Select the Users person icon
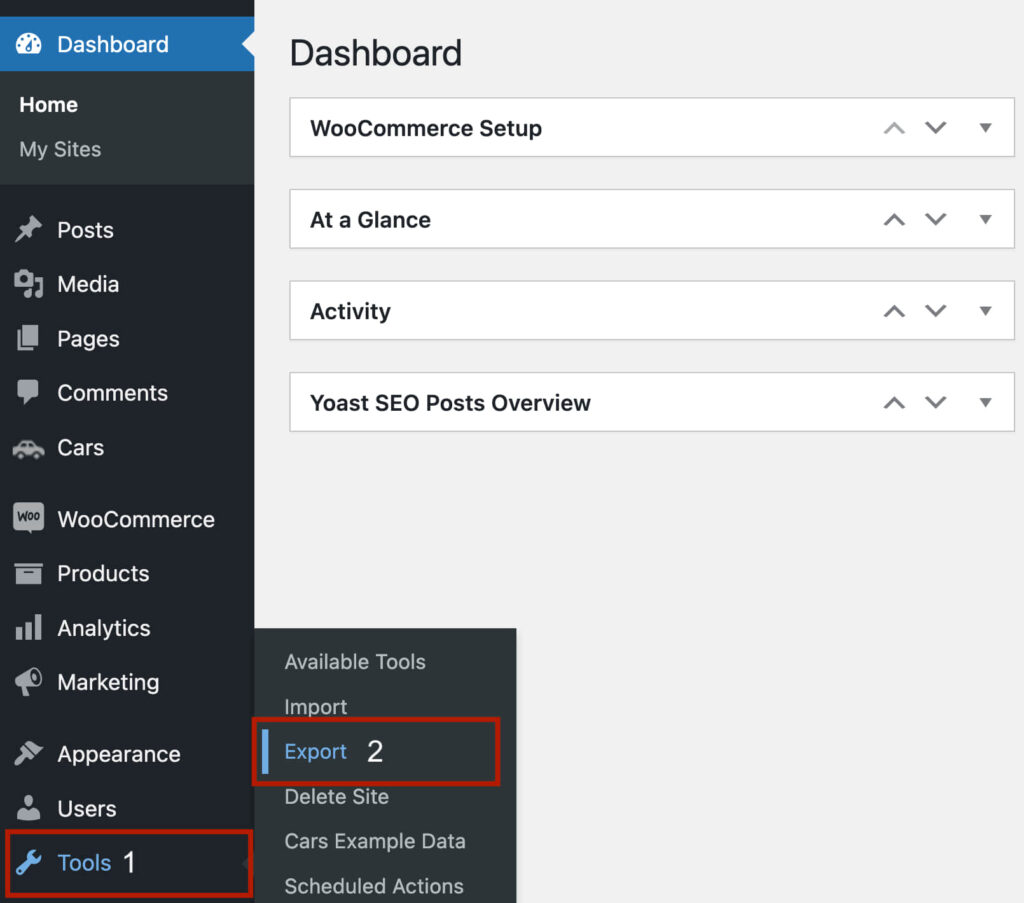This screenshot has width=1024, height=903. [29, 808]
